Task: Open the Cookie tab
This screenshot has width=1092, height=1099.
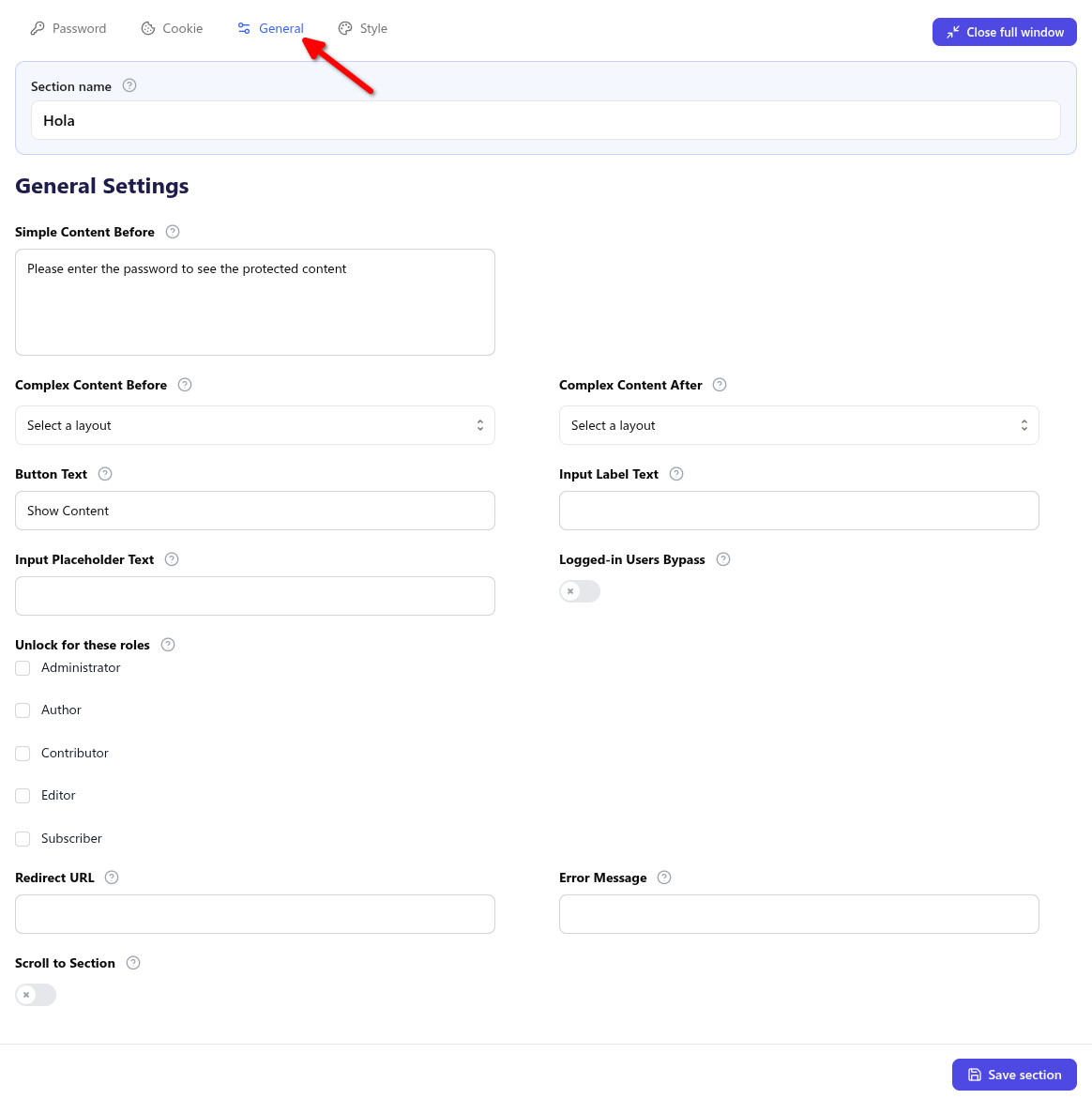Action: [173, 29]
